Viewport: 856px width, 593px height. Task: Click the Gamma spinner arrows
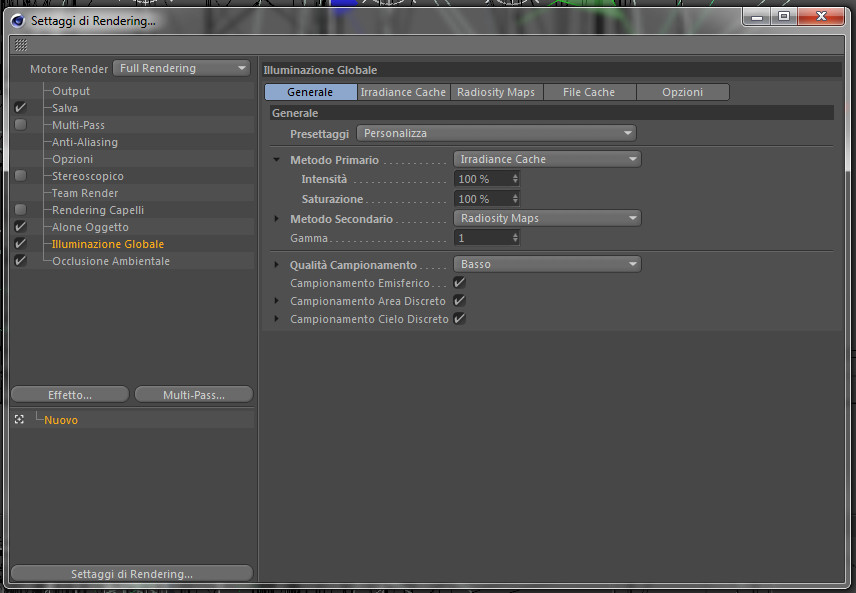point(515,238)
